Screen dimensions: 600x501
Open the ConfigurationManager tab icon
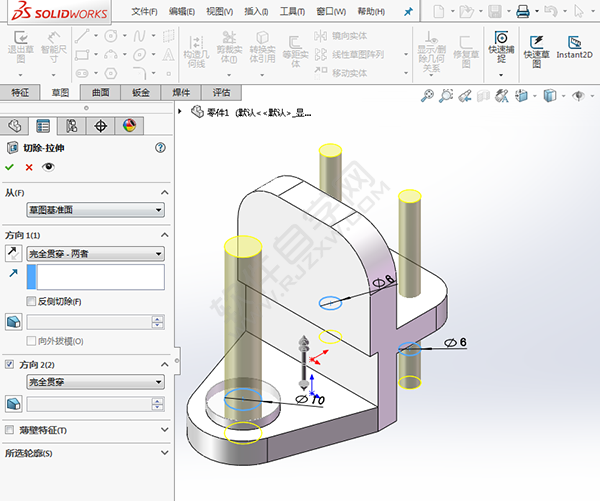(x=72, y=126)
